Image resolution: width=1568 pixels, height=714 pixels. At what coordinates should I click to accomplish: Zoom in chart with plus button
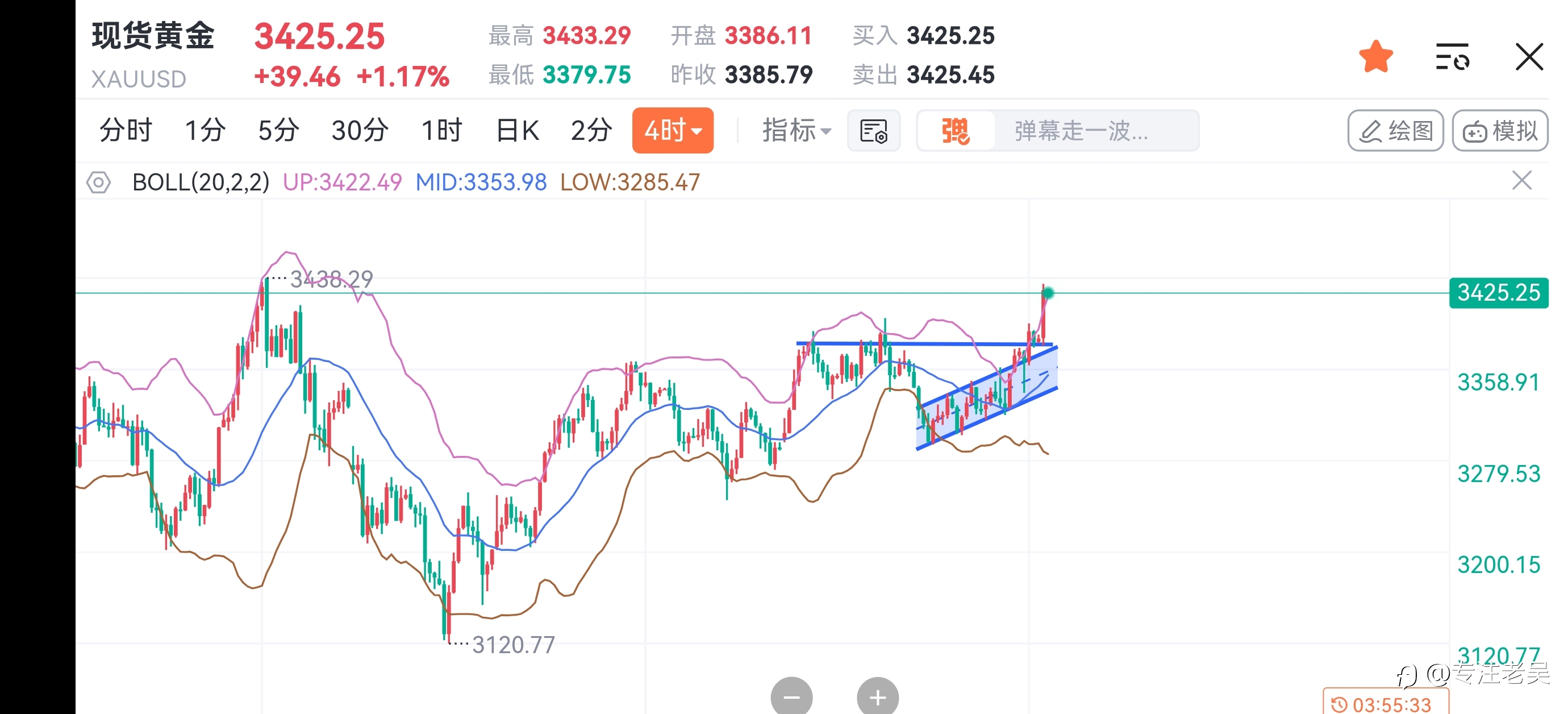click(878, 696)
